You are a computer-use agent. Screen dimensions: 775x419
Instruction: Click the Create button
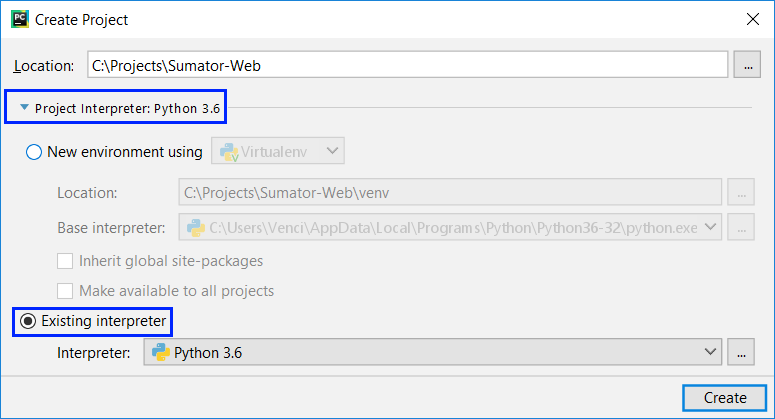[x=725, y=397]
